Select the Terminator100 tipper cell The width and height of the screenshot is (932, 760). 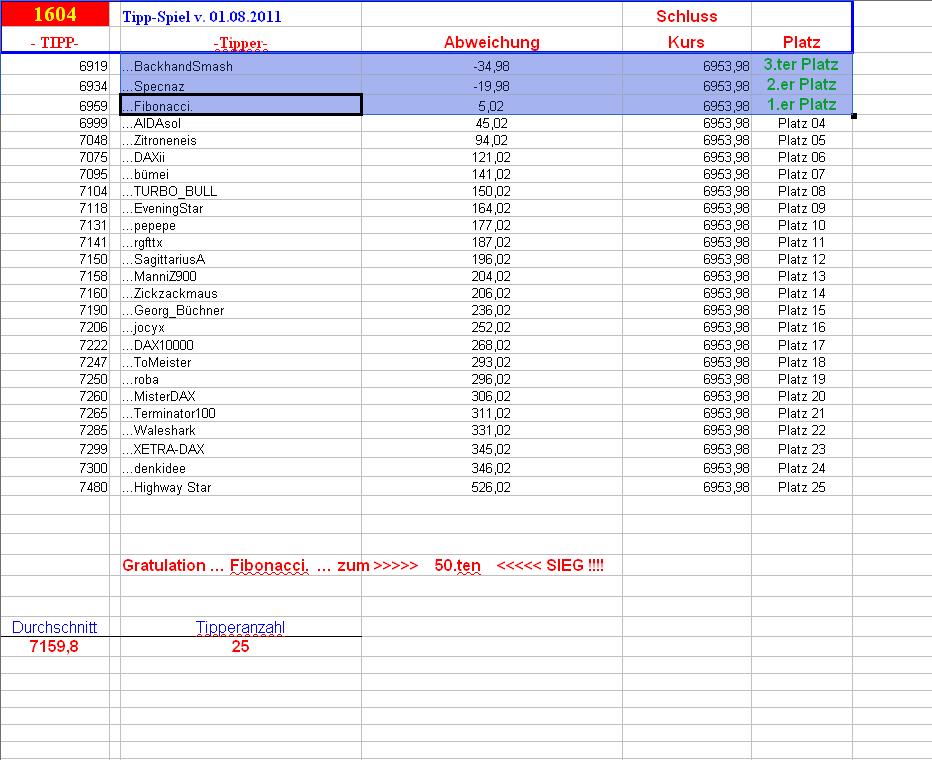click(x=241, y=414)
